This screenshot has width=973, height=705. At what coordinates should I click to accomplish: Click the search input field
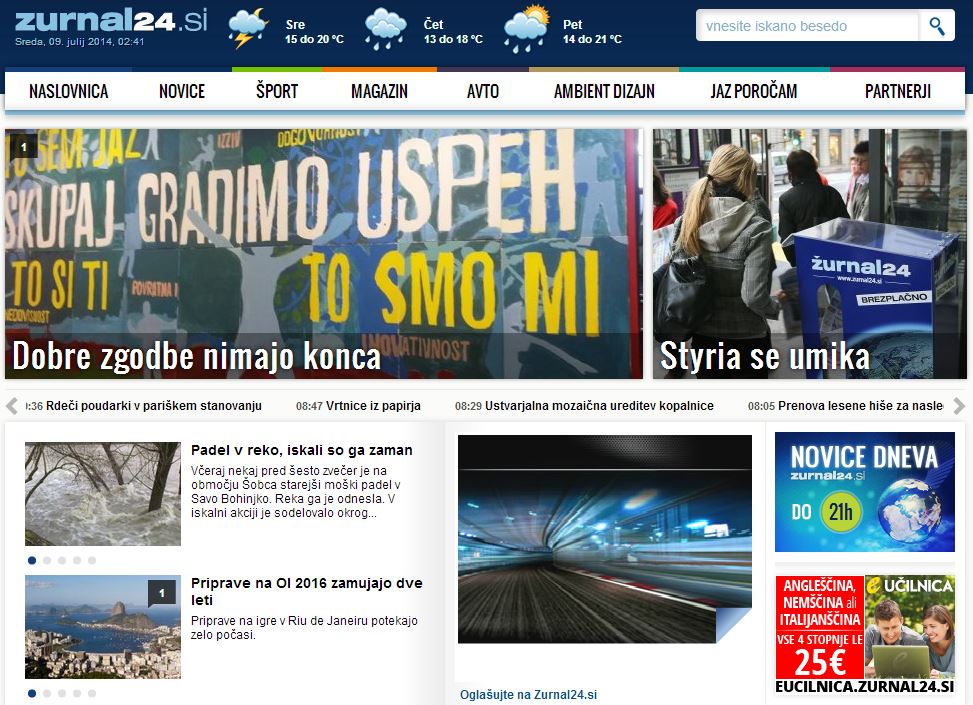pos(805,26)
